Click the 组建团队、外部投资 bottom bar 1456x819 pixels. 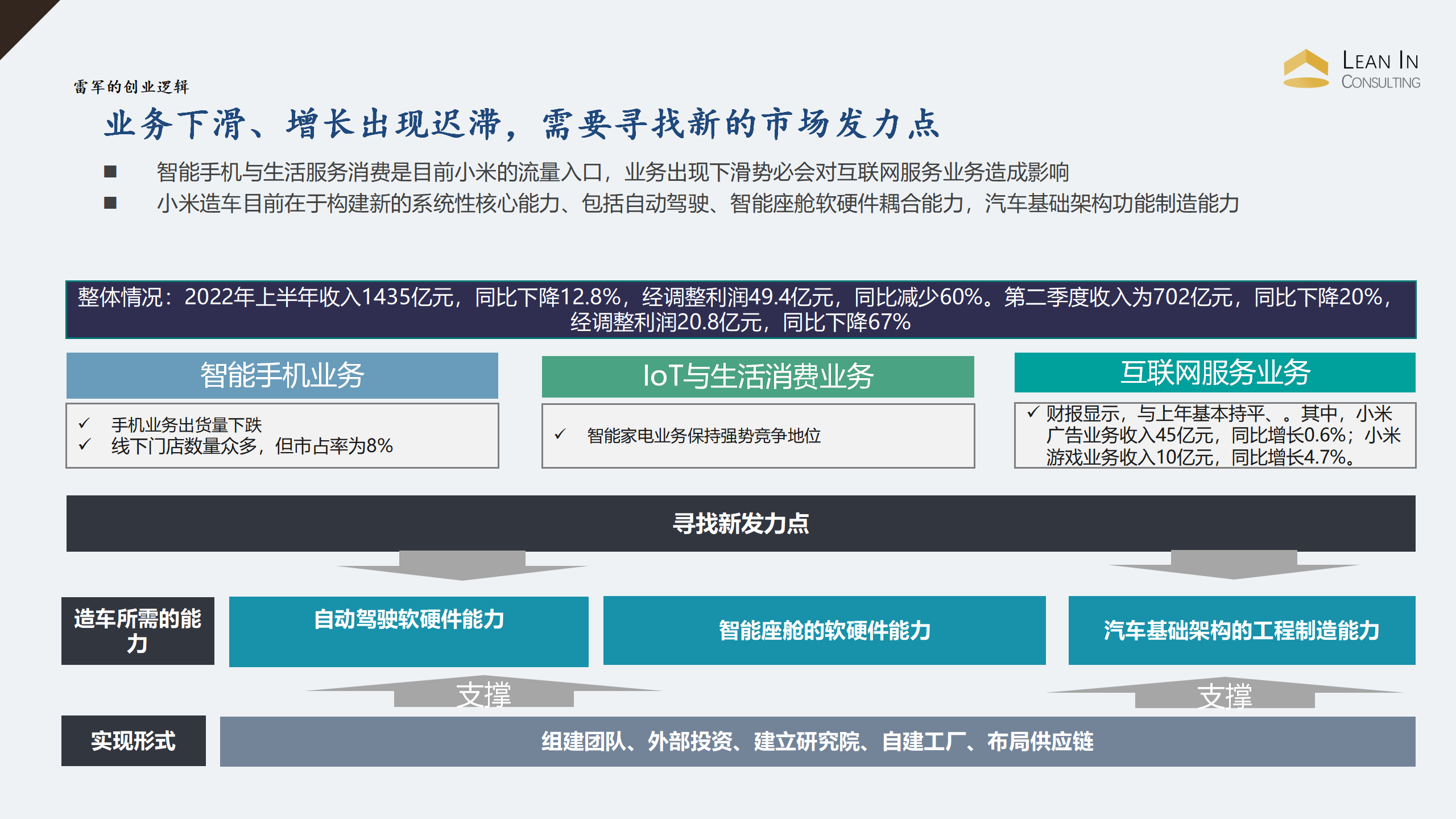tap(817, 742)
